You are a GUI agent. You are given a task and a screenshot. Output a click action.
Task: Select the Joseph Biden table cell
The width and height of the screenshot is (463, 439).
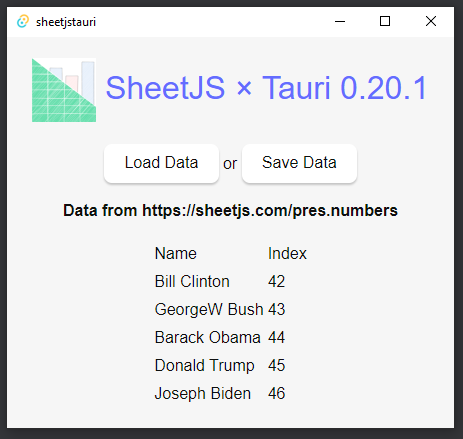point(203,394)
